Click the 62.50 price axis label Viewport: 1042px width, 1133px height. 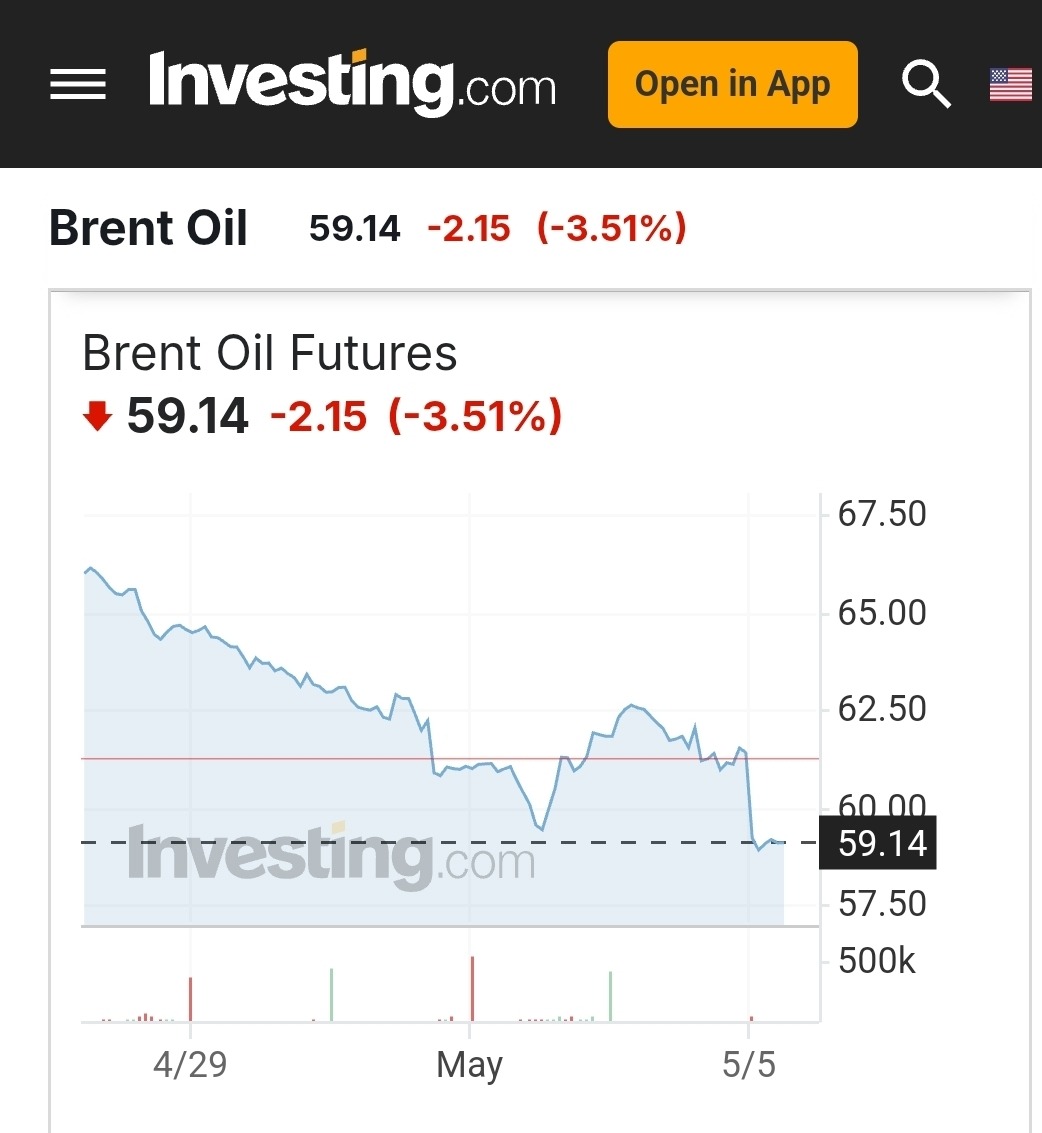882,709
